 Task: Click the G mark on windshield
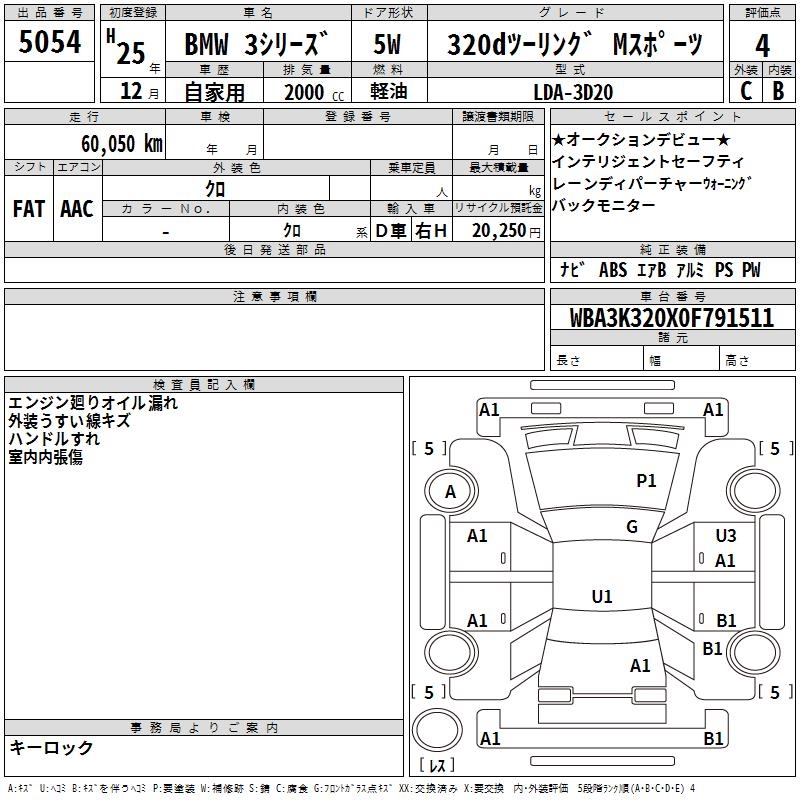click(632, 526)
